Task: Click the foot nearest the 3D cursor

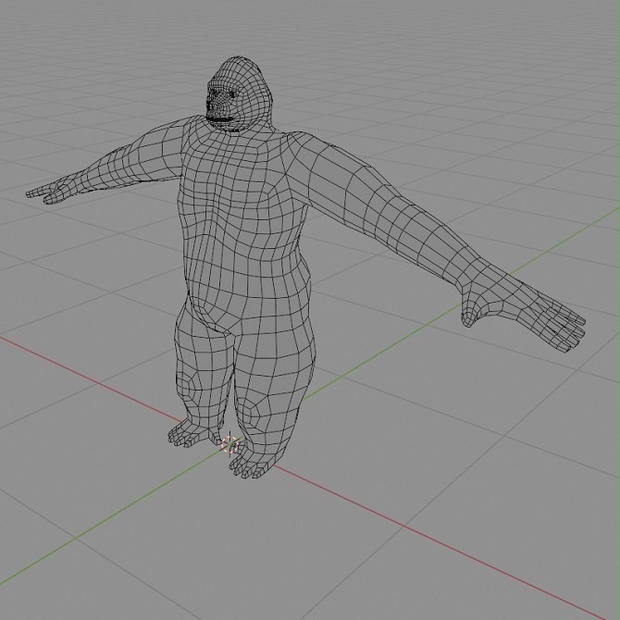Action: [x=251, y=463]
